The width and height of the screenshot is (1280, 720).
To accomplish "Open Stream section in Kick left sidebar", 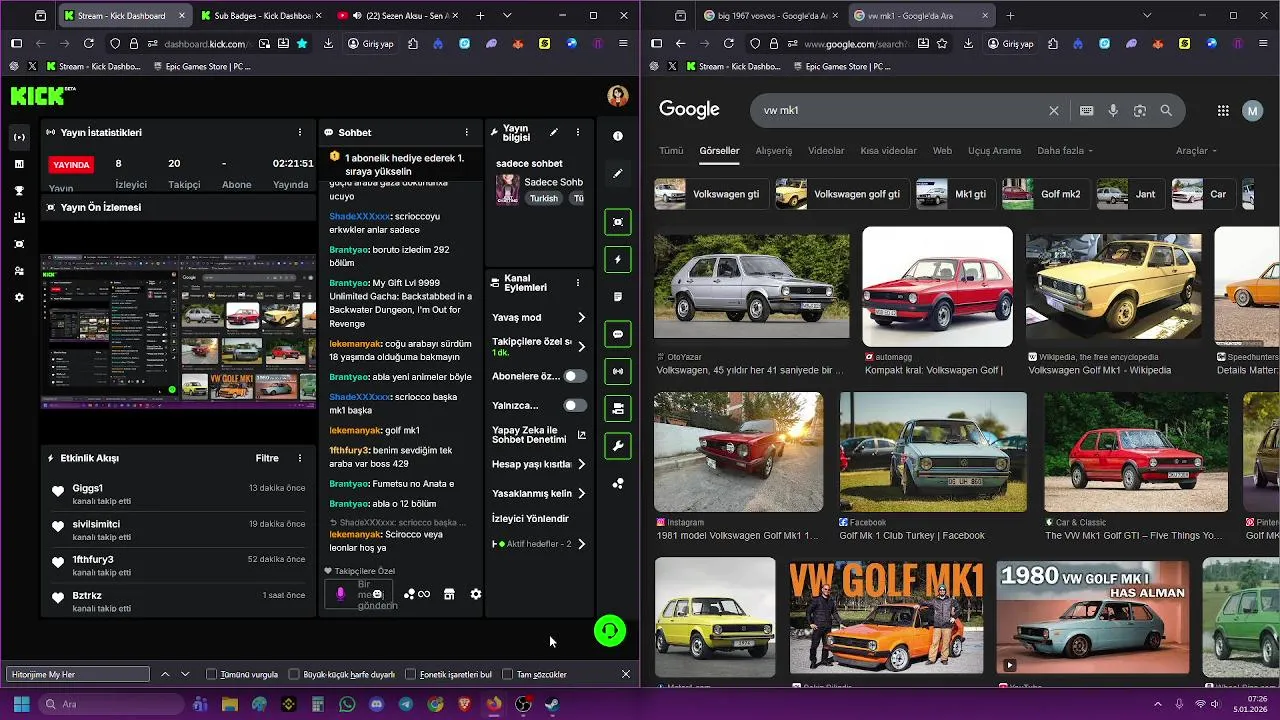I will pyautogui.click(x=19, y=137).
